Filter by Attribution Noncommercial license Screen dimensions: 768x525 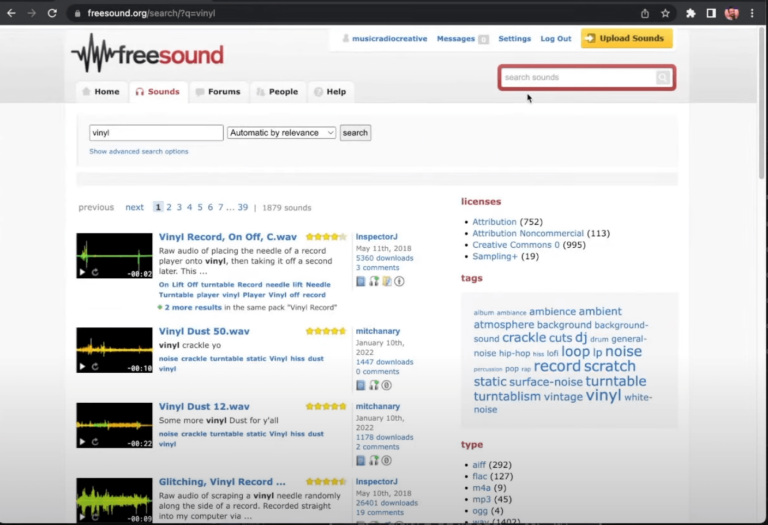(528, 234)
